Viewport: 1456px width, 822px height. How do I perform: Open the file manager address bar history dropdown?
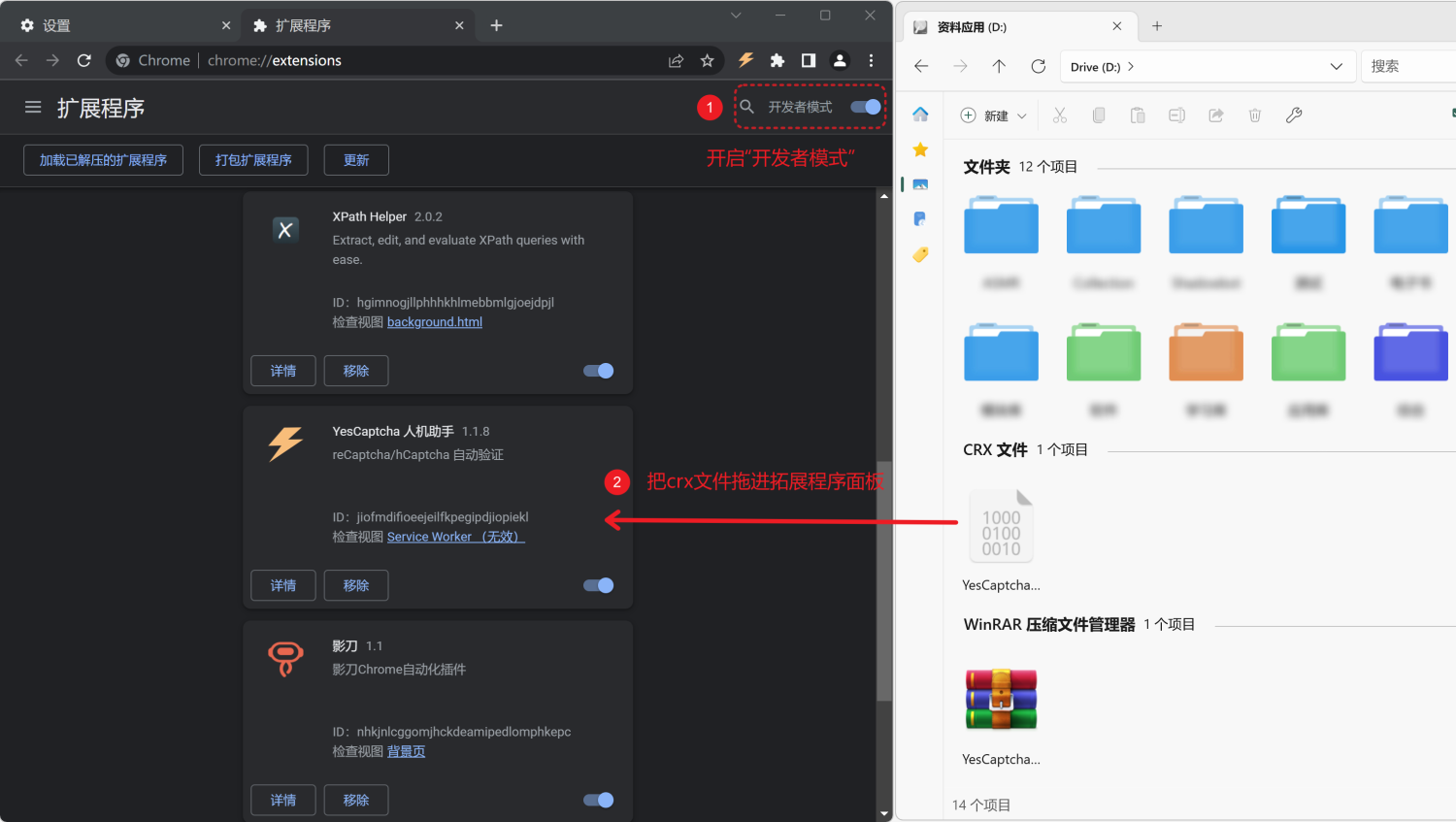pos(1337,66)
